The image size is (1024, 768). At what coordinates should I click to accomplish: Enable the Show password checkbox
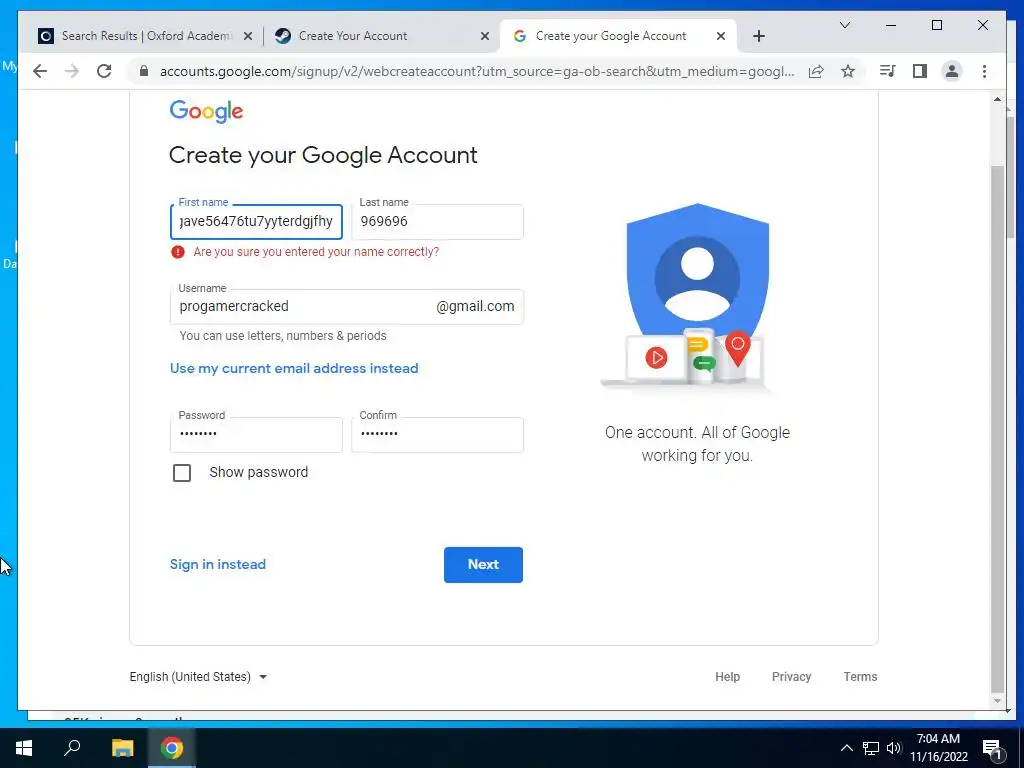coord(182,473)
